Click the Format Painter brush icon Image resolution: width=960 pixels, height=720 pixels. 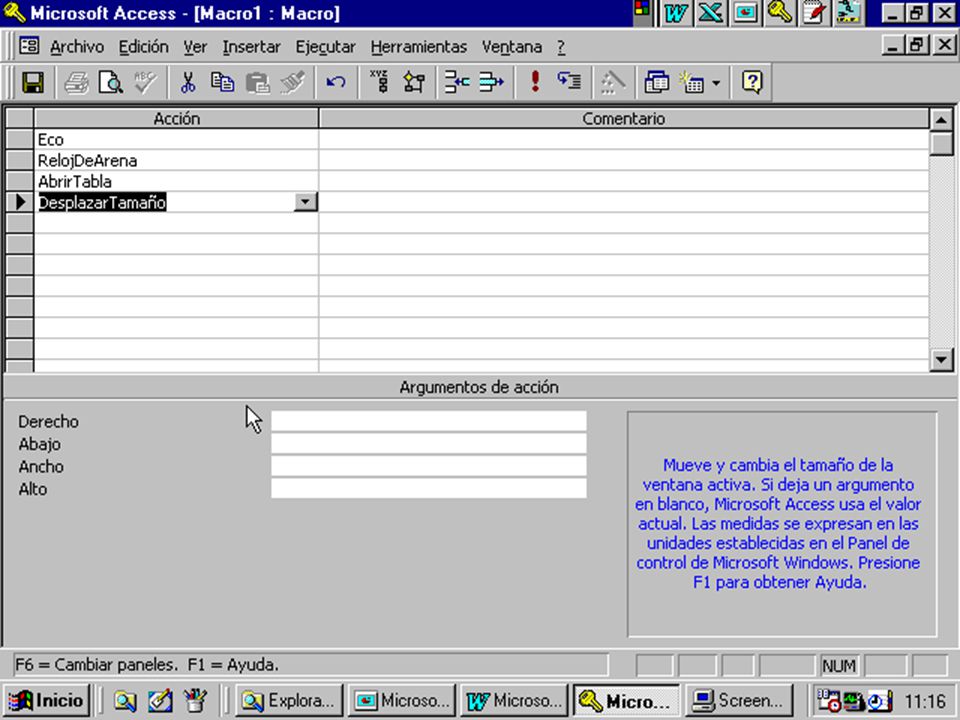pyautogui.click(x=292, y=82)
